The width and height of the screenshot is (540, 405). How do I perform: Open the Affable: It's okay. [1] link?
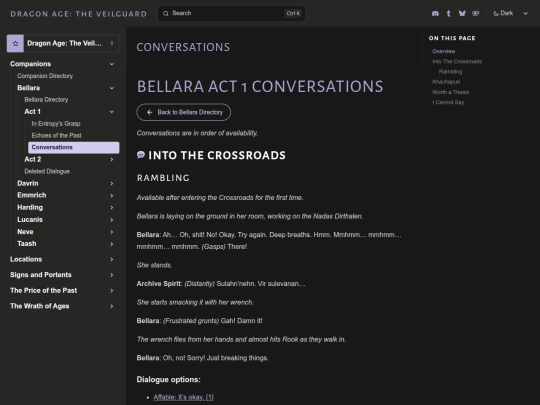click(x=183, y=397)
